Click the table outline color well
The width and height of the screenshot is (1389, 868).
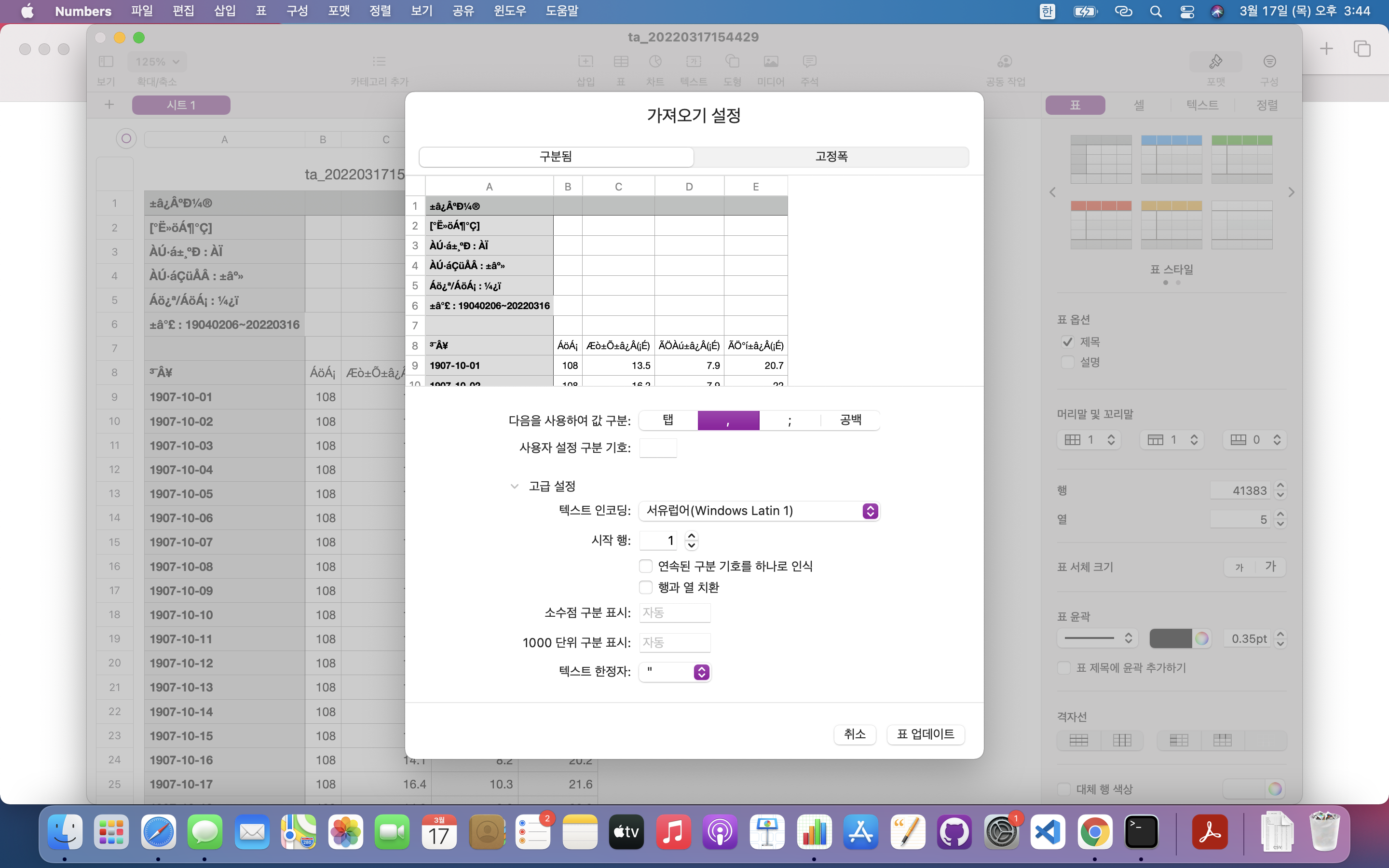(x=1171, y=638)
